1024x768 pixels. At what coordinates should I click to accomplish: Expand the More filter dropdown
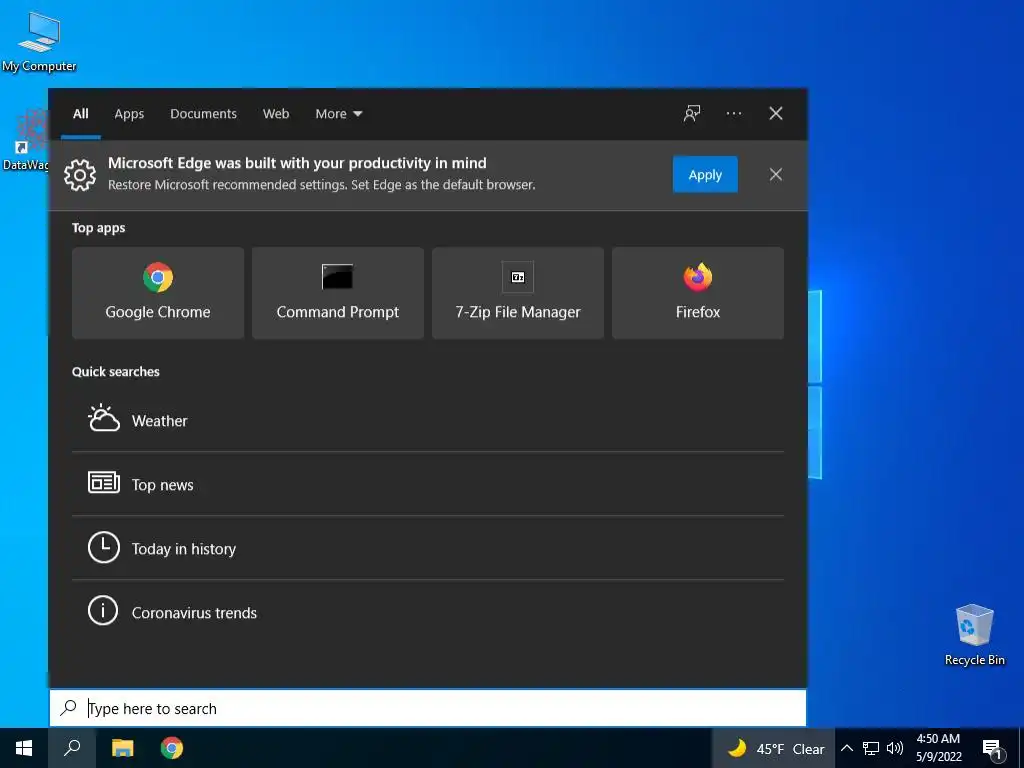tap(338, 114)
